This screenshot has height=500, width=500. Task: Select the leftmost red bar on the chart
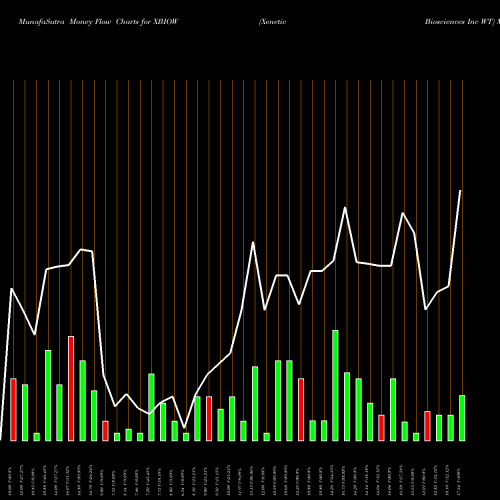pos(13,410)
